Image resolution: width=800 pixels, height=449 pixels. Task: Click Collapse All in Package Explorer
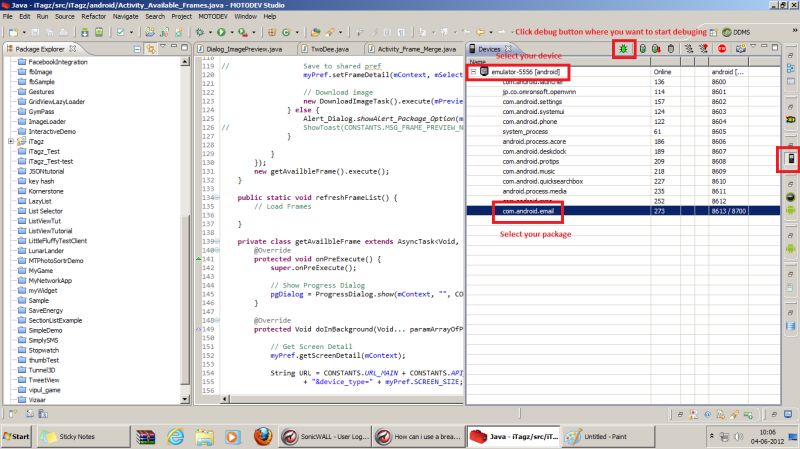137,49
